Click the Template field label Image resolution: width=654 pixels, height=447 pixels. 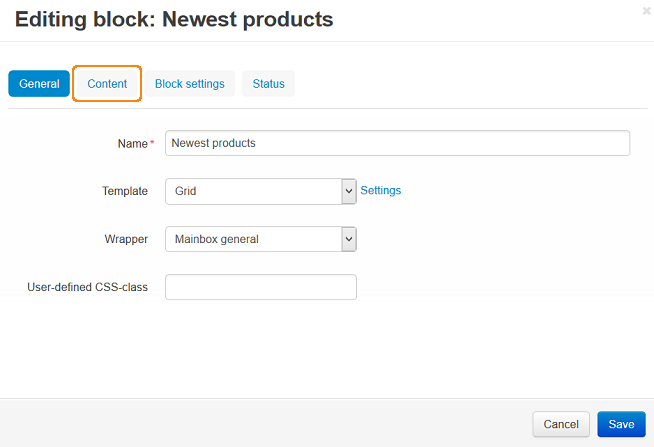click(125, 191)
